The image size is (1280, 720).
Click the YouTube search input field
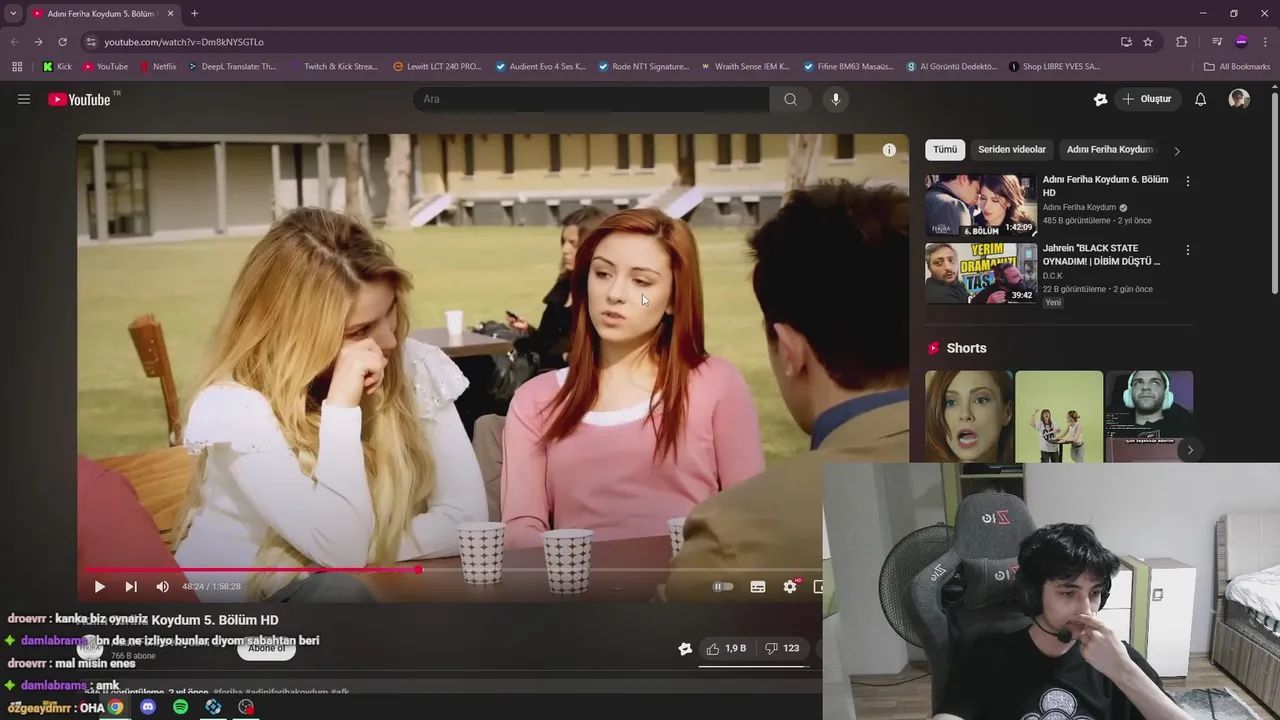coord(591,99)
